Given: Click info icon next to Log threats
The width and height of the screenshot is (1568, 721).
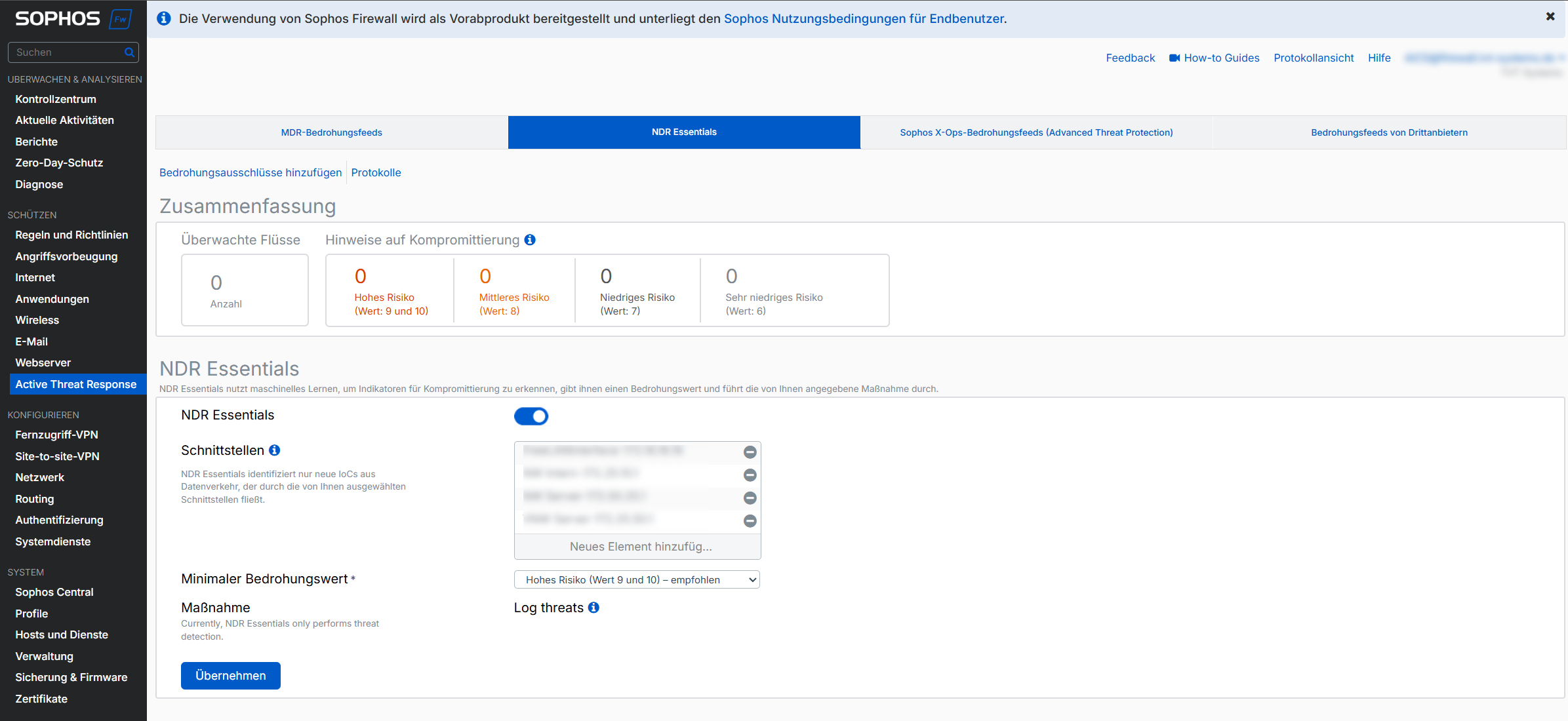Looking at the screenshot, I should (x=593, y=608).
